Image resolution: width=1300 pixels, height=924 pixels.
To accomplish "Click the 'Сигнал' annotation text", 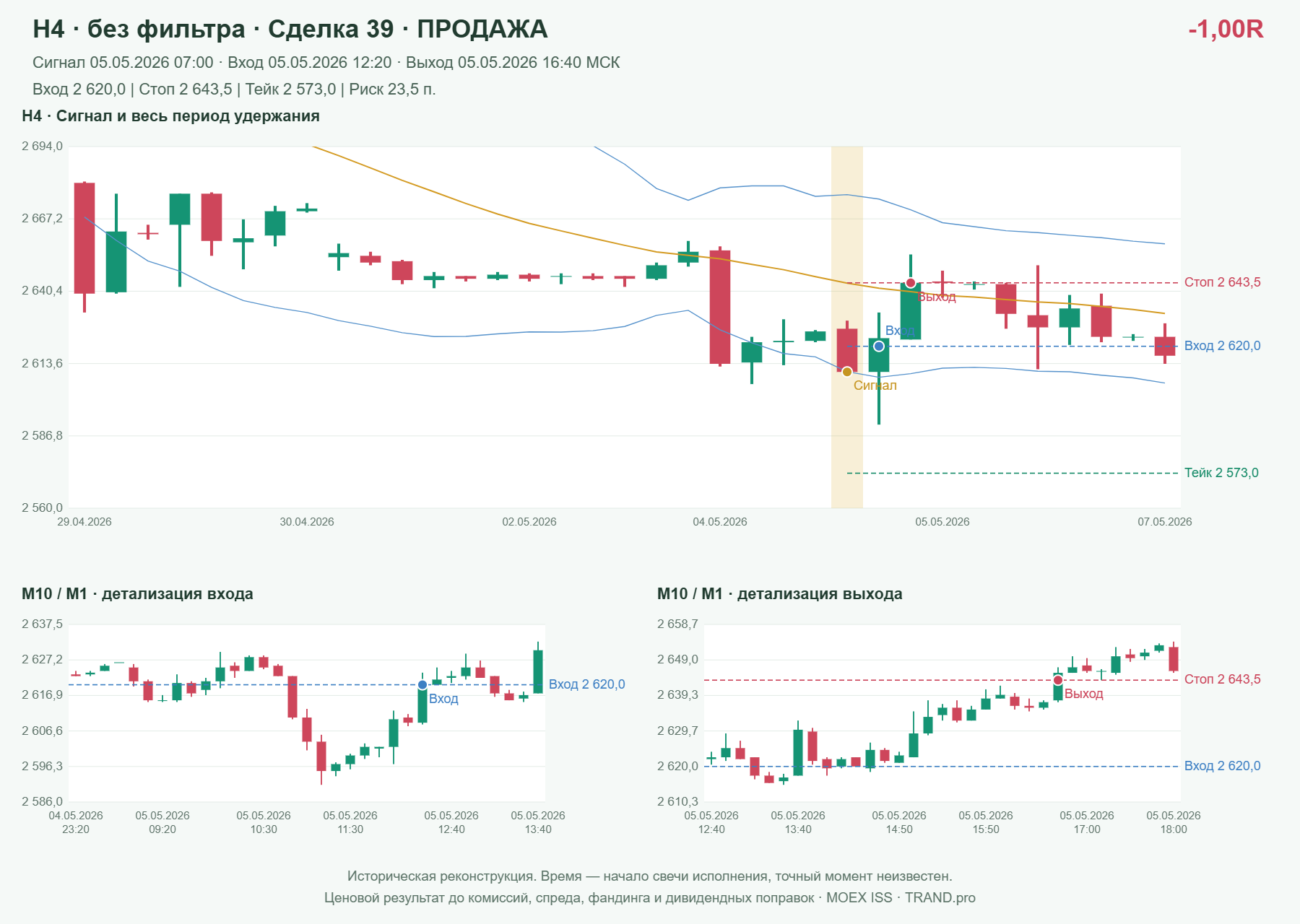I will click(x=875, y=385).
